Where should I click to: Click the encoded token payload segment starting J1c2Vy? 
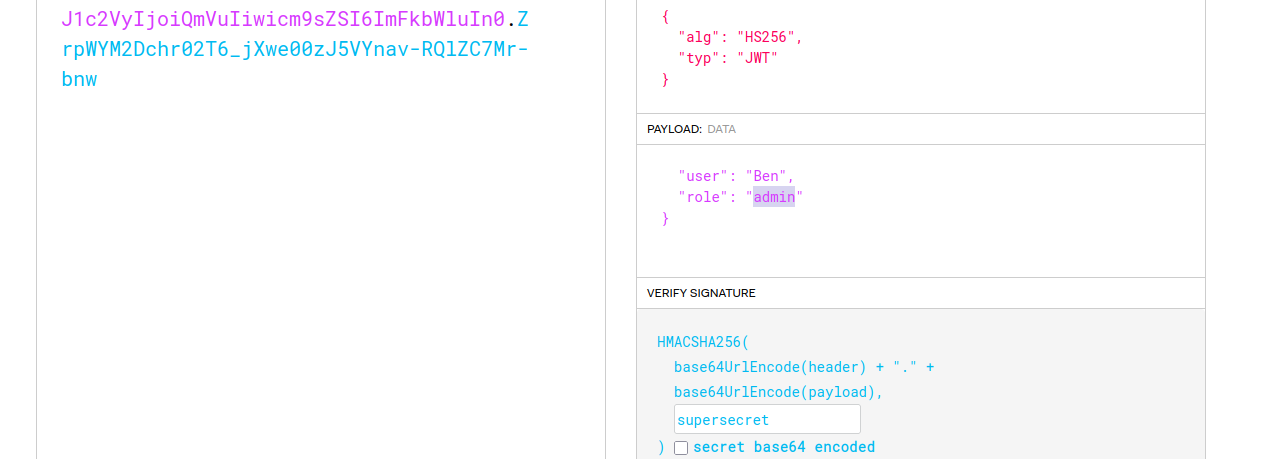coord(283,18)
